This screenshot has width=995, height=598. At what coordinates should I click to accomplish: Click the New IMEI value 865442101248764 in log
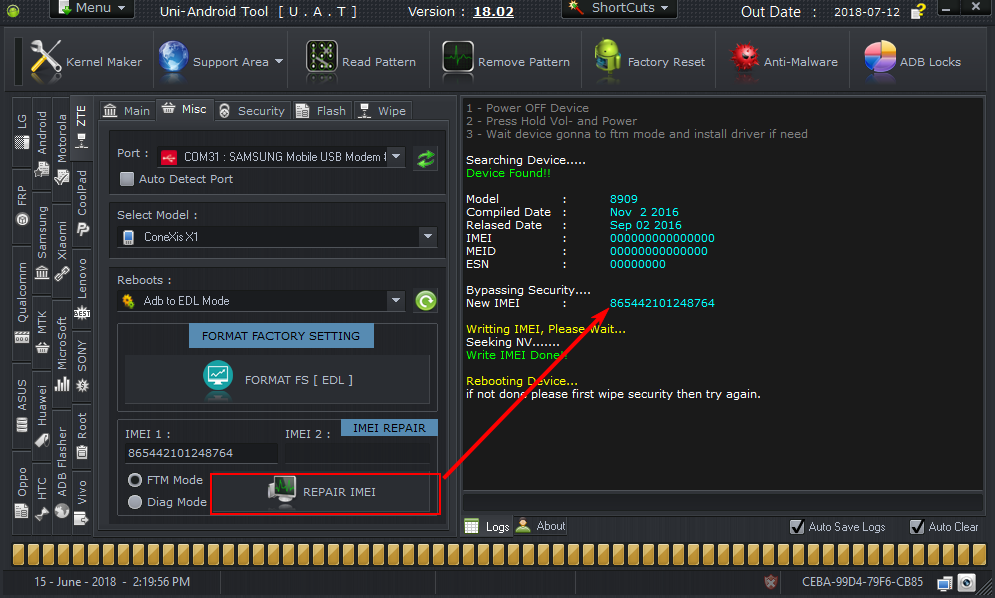(x=662, y=303)
